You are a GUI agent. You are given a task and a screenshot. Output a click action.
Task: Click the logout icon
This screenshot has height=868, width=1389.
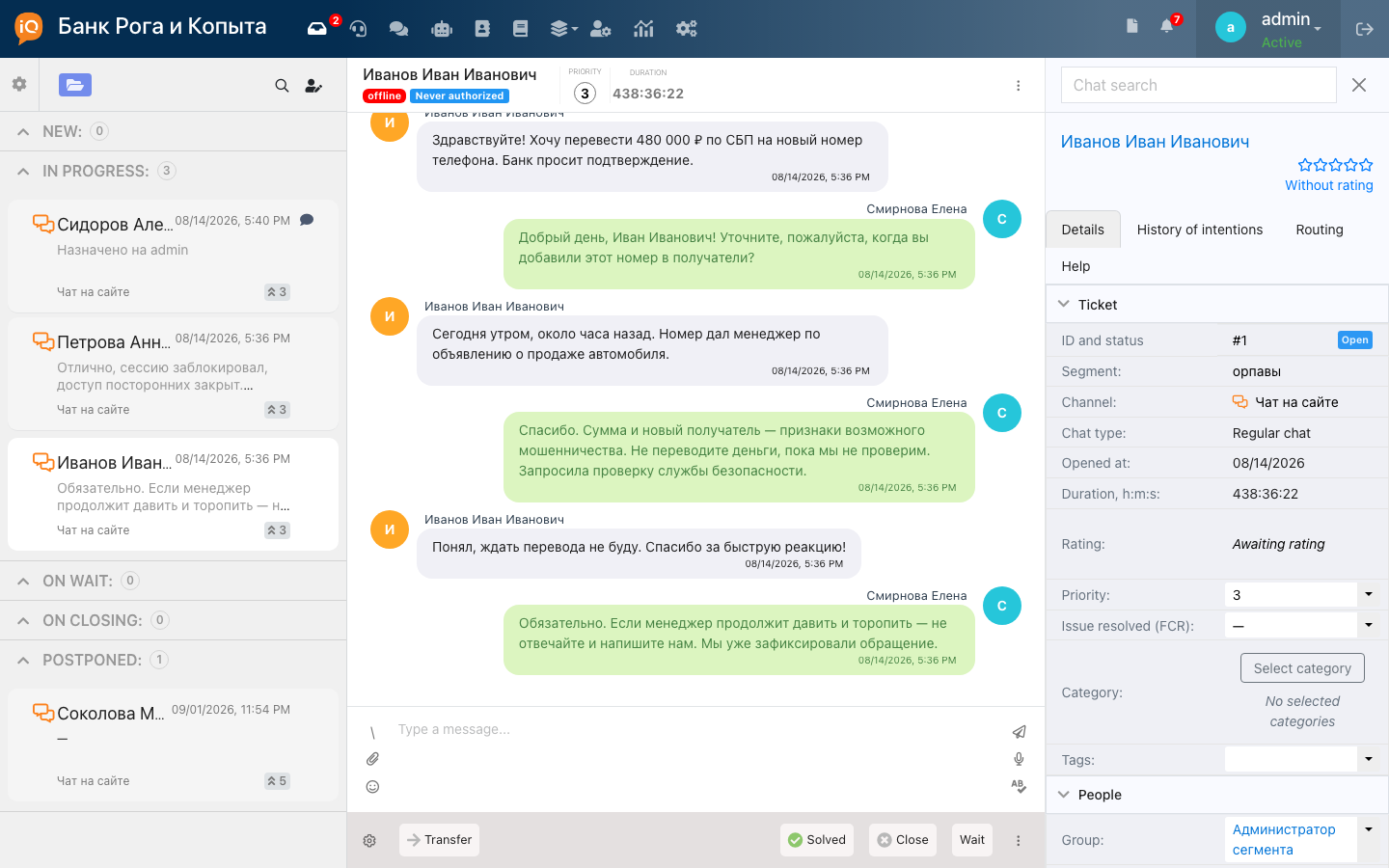[x=1365, y=29]
